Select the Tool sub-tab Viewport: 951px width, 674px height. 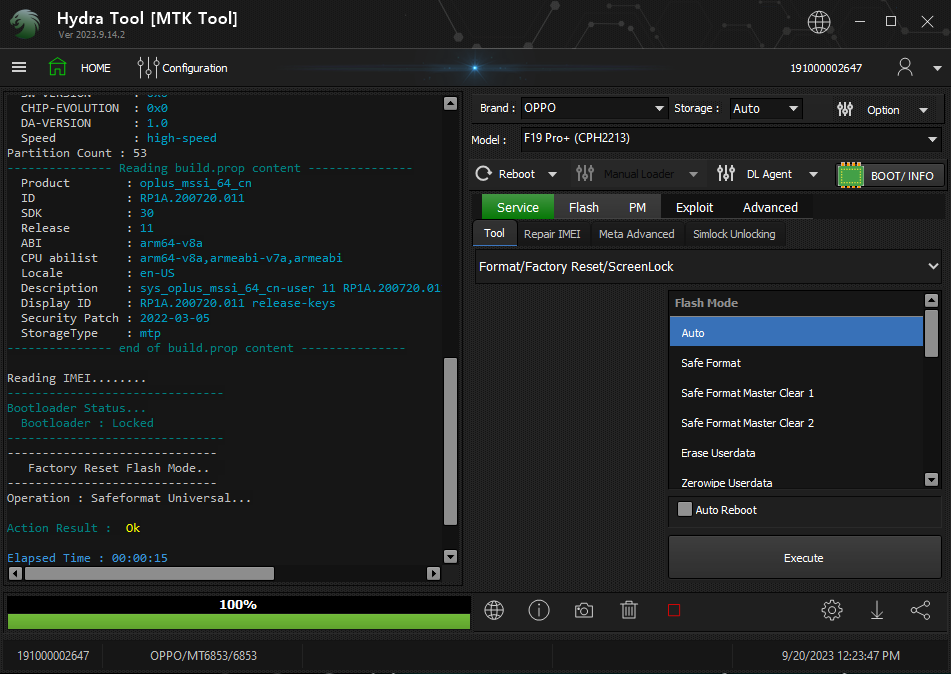[494, 234]
